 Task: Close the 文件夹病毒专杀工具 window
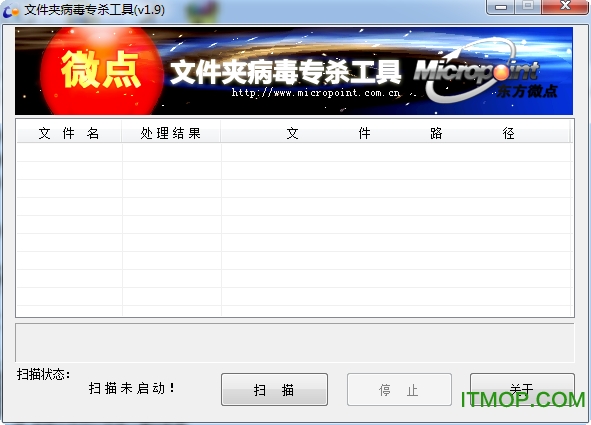(564, 6)
